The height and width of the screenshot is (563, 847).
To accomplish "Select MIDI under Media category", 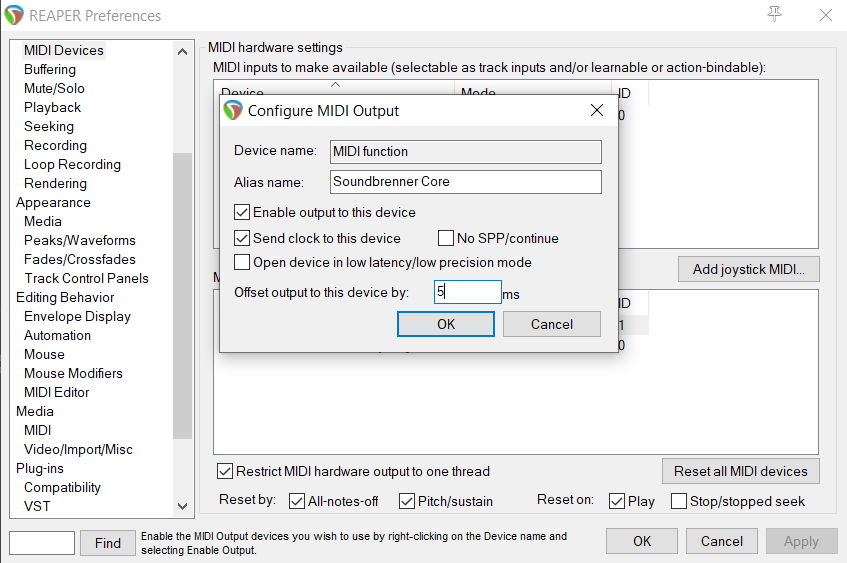I will tap(37, 431).
